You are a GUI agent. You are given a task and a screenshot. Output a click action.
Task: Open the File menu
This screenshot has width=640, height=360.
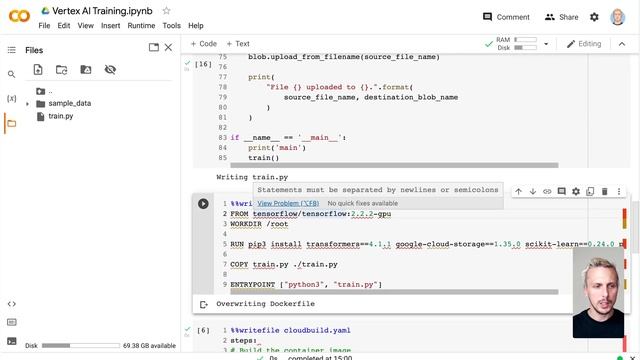pos(44,26)
